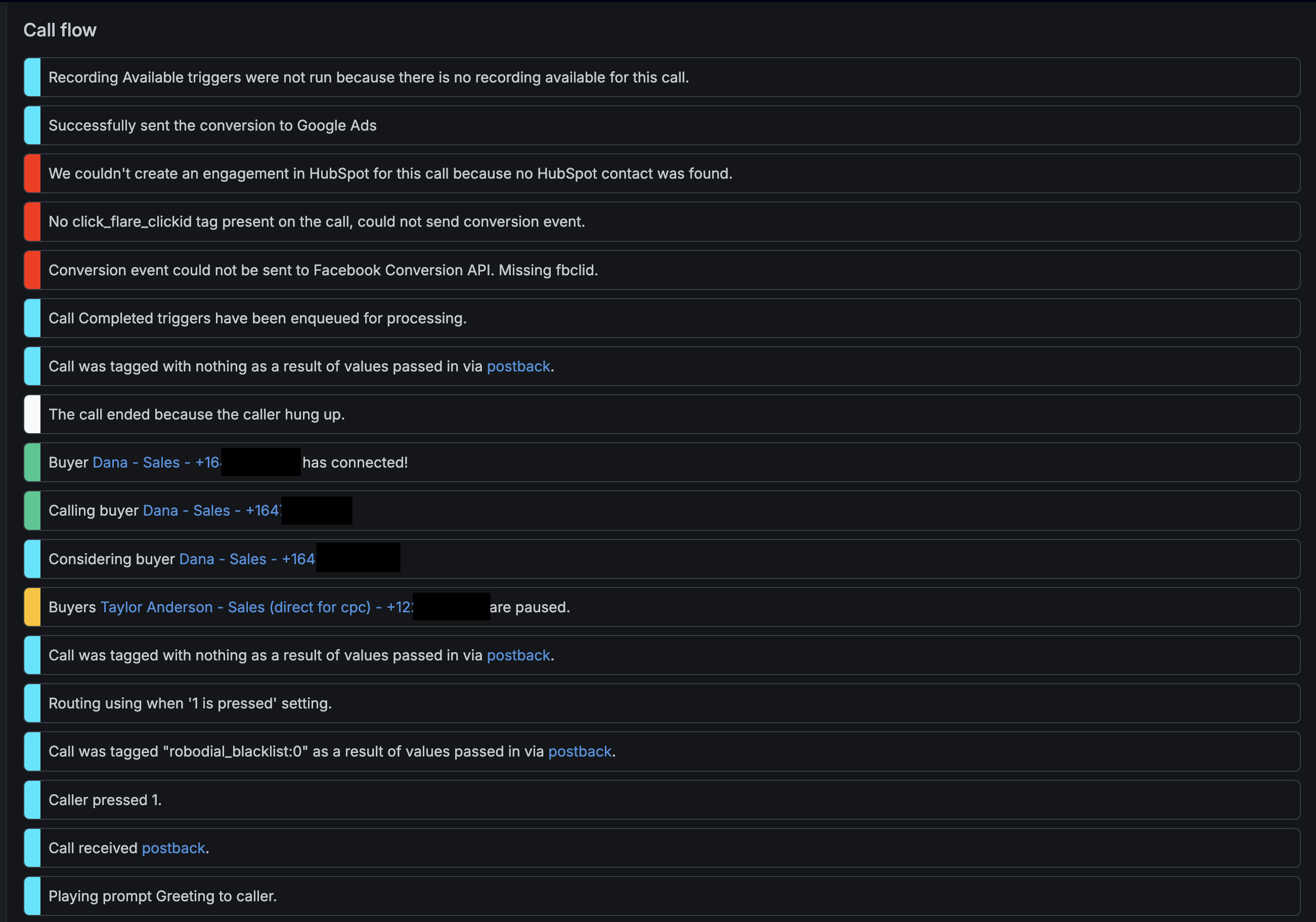1316x922 pixels.
Task: Click red indicator on Facebook Conversion API row
Action: pos(33,270)
